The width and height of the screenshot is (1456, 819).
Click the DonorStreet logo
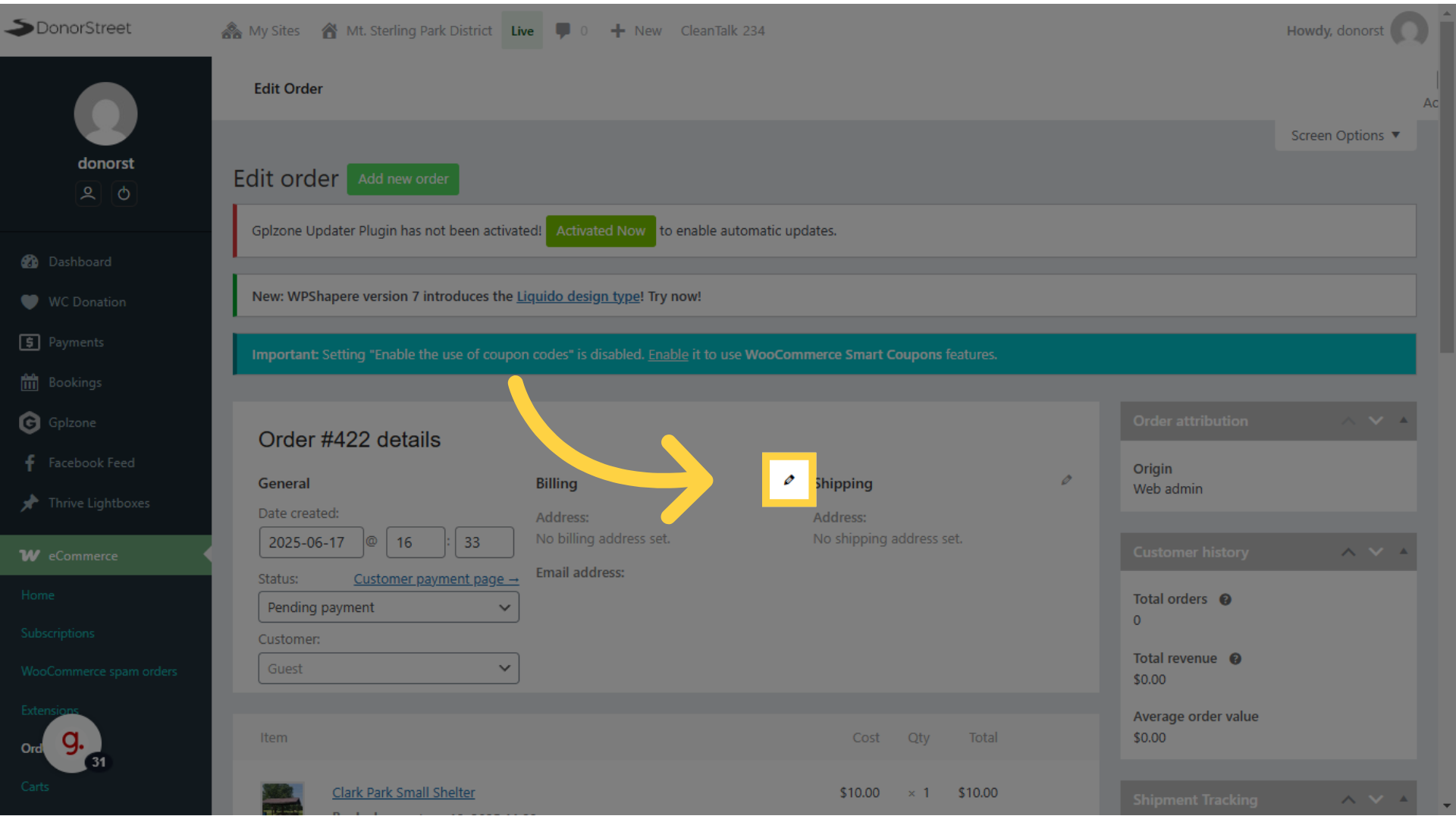point(68,28)
